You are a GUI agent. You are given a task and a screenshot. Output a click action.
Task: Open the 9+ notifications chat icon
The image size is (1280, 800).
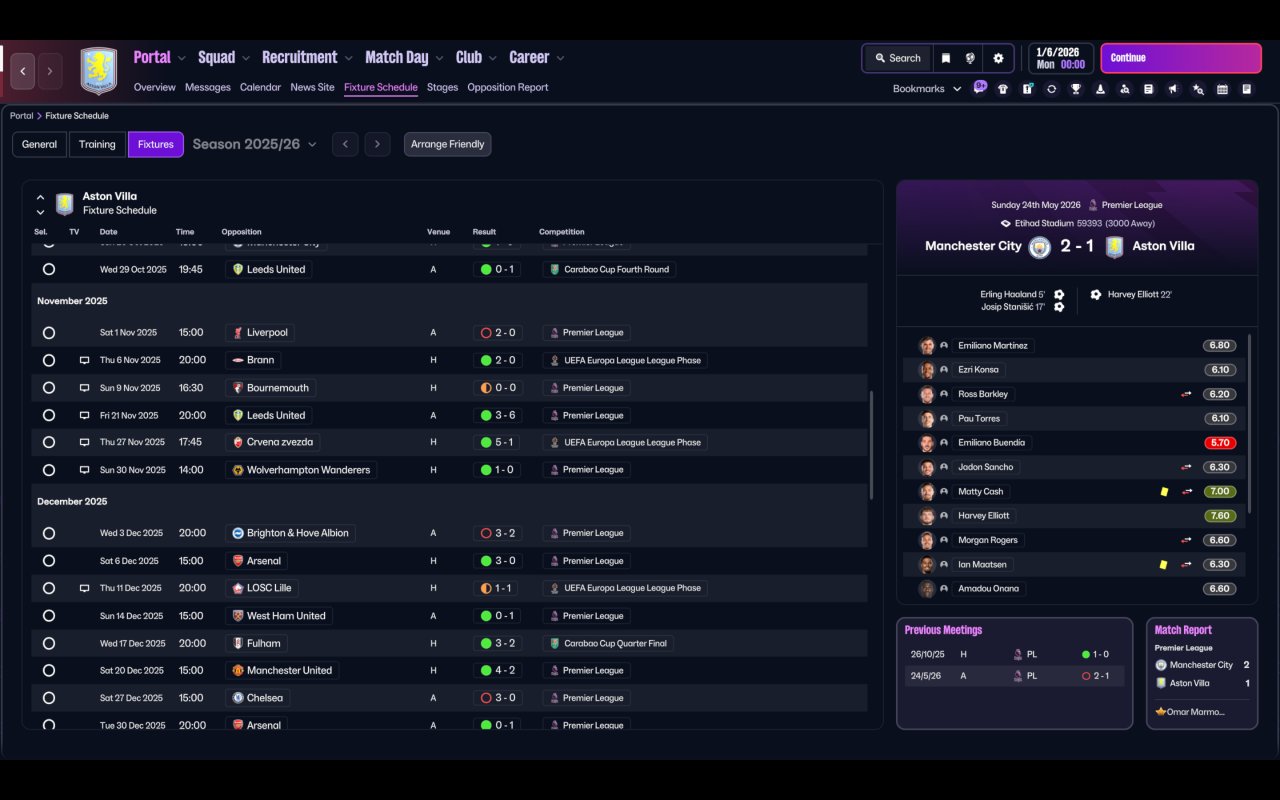(x=980, y=87)
